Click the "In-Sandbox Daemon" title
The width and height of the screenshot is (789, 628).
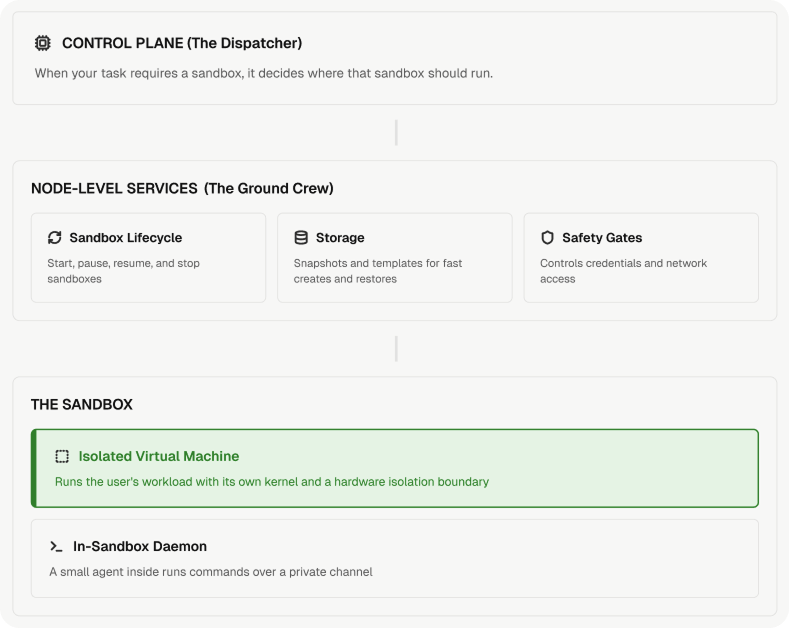[140, 546]
